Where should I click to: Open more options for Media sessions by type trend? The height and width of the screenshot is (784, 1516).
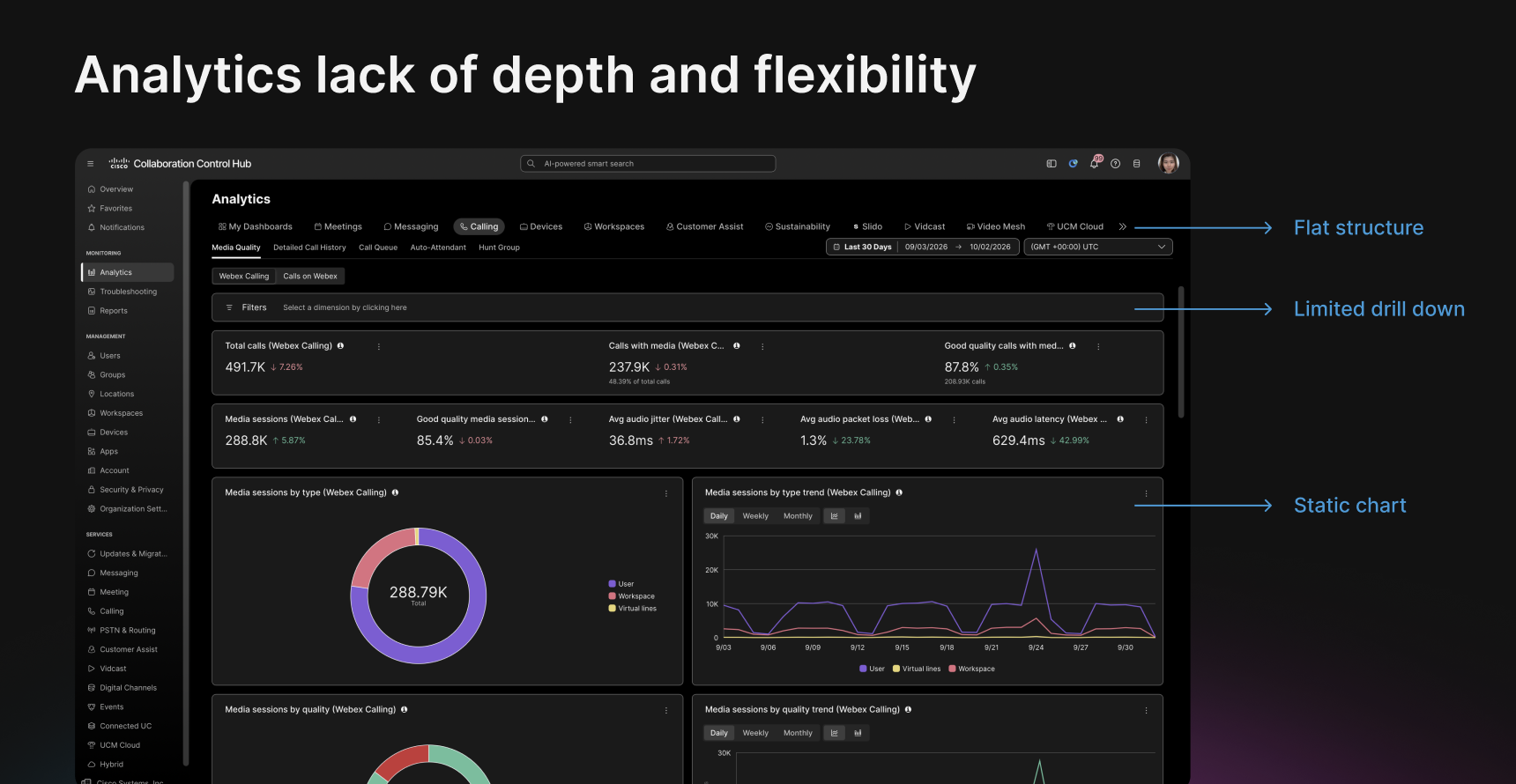(1146, 493)
